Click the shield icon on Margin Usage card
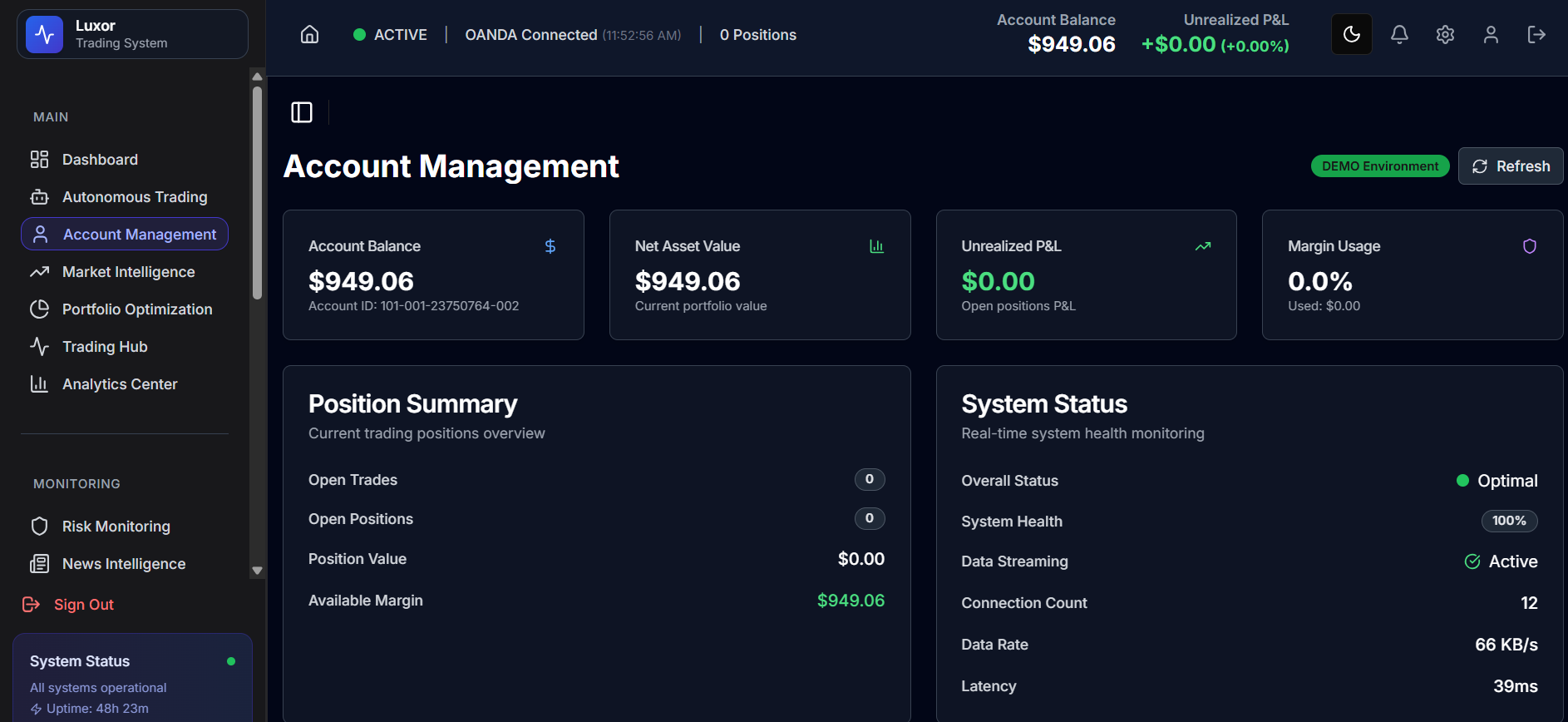 1529,246
